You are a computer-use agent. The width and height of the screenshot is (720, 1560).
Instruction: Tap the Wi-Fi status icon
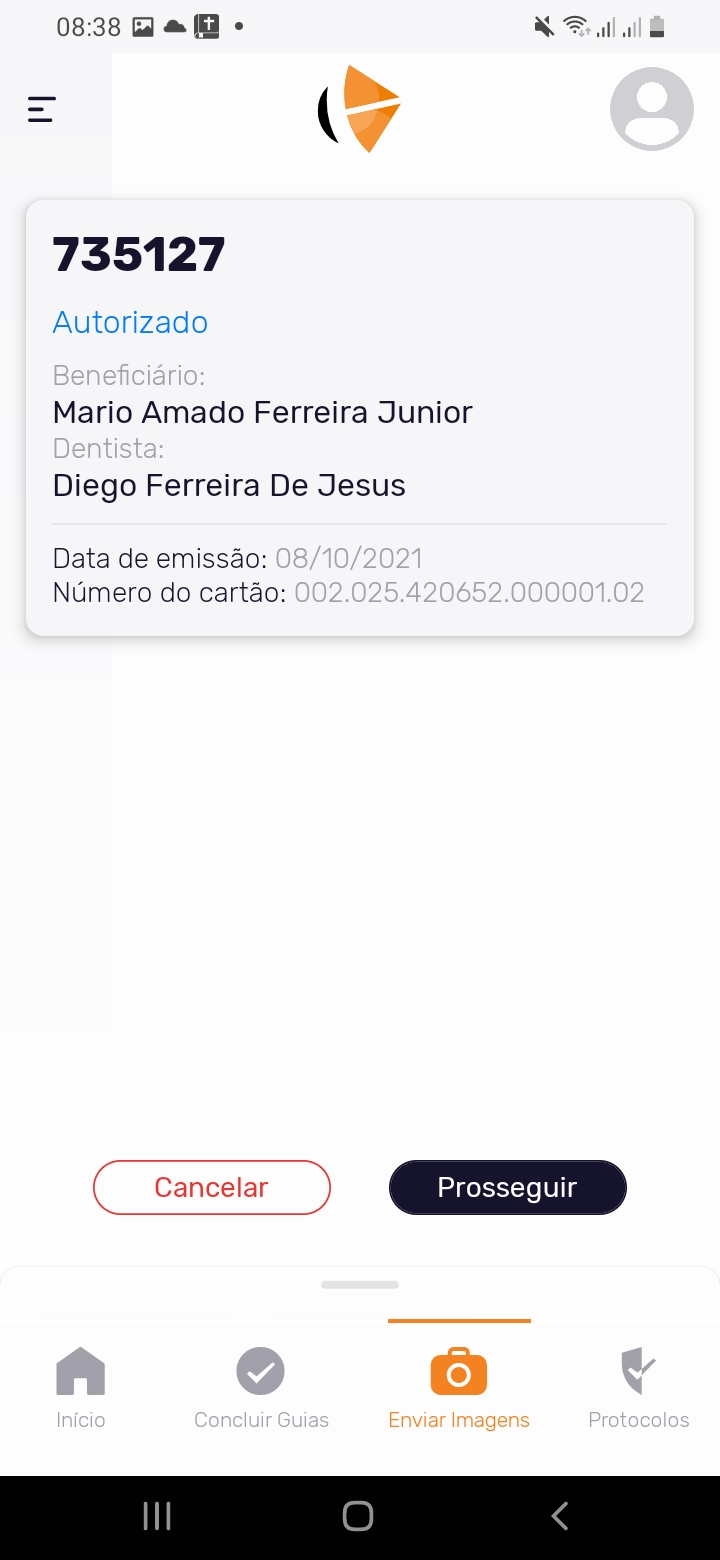click(x=576, y=27)
